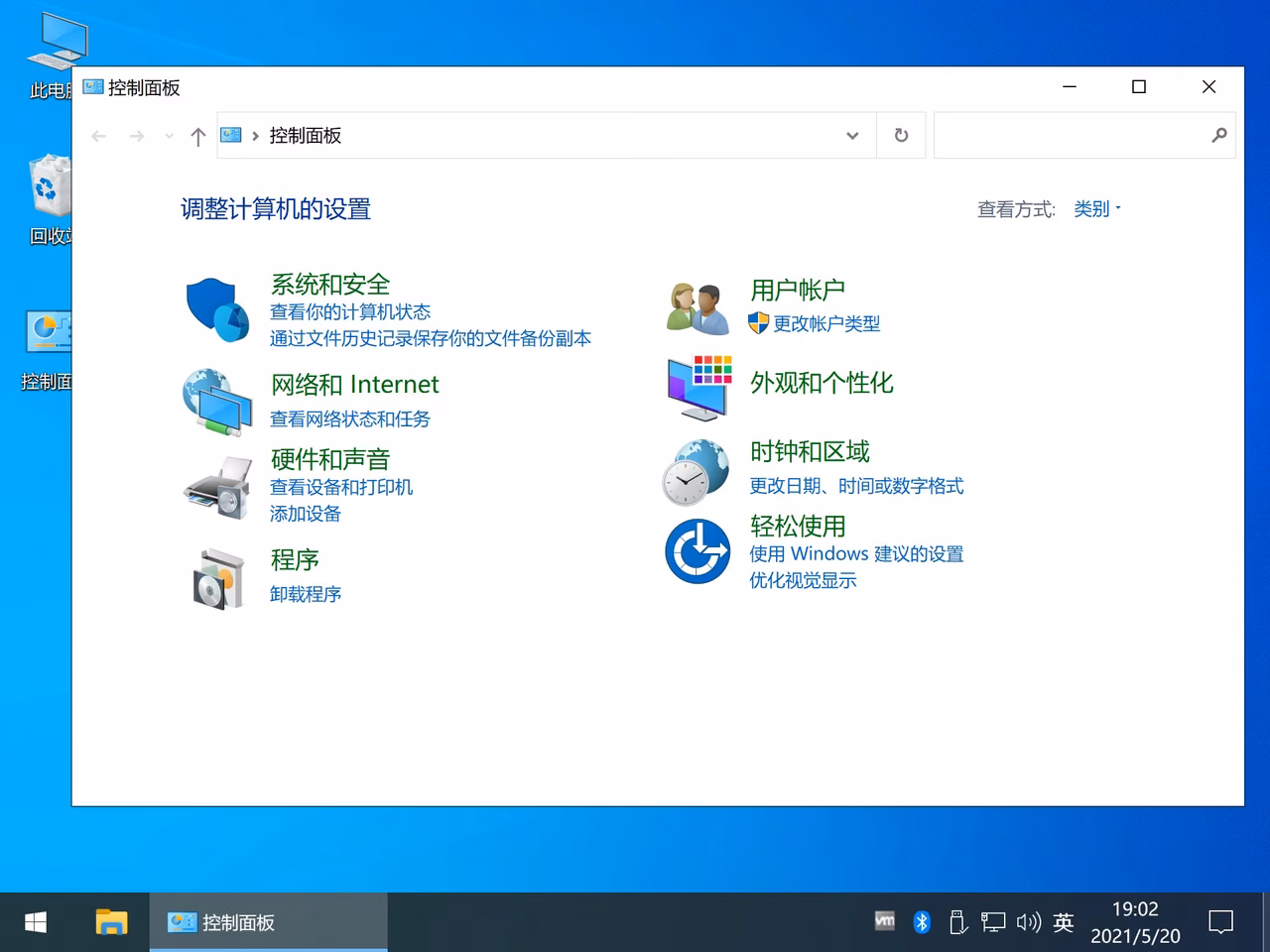
Task: Open 通过文件历史记录保存你的文件备份副本 link
Action: (x=431, y=339)
